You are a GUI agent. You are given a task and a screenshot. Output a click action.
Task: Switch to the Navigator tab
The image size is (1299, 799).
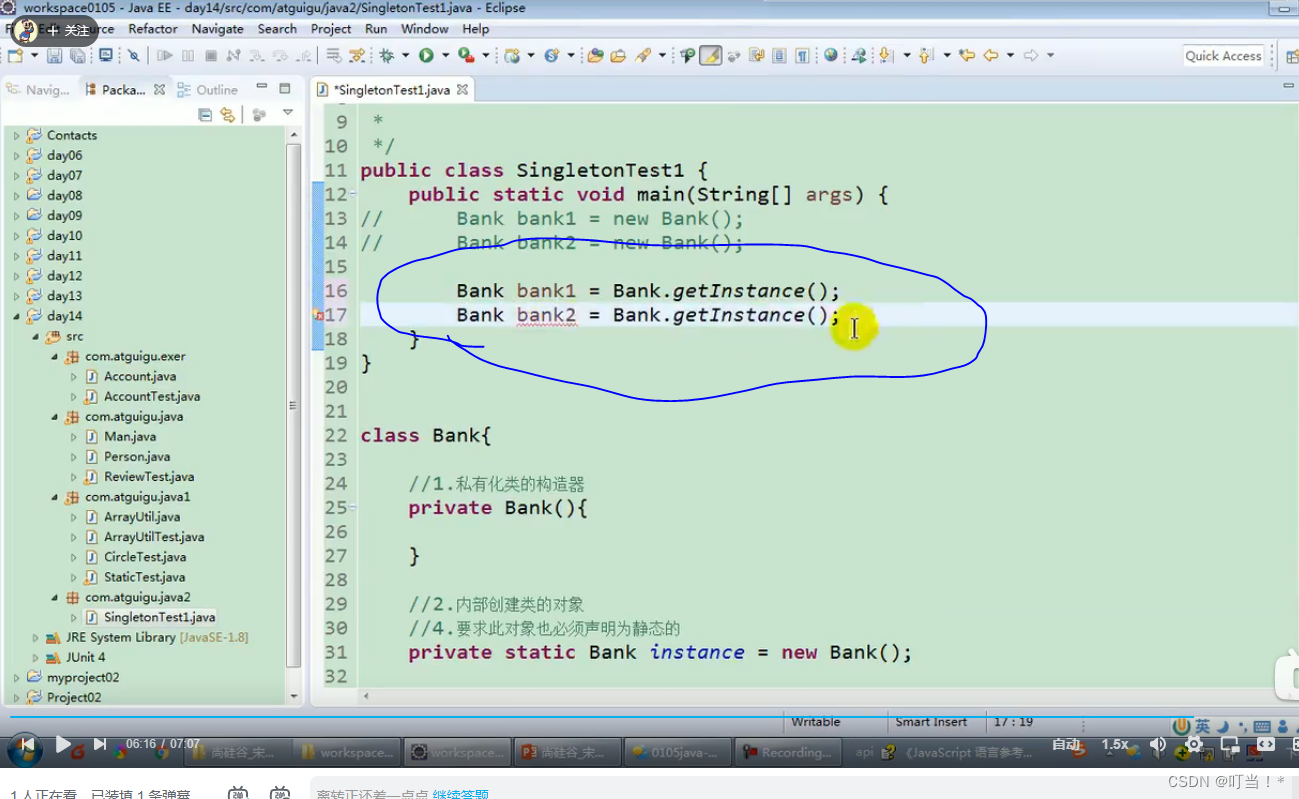(38, 90)
